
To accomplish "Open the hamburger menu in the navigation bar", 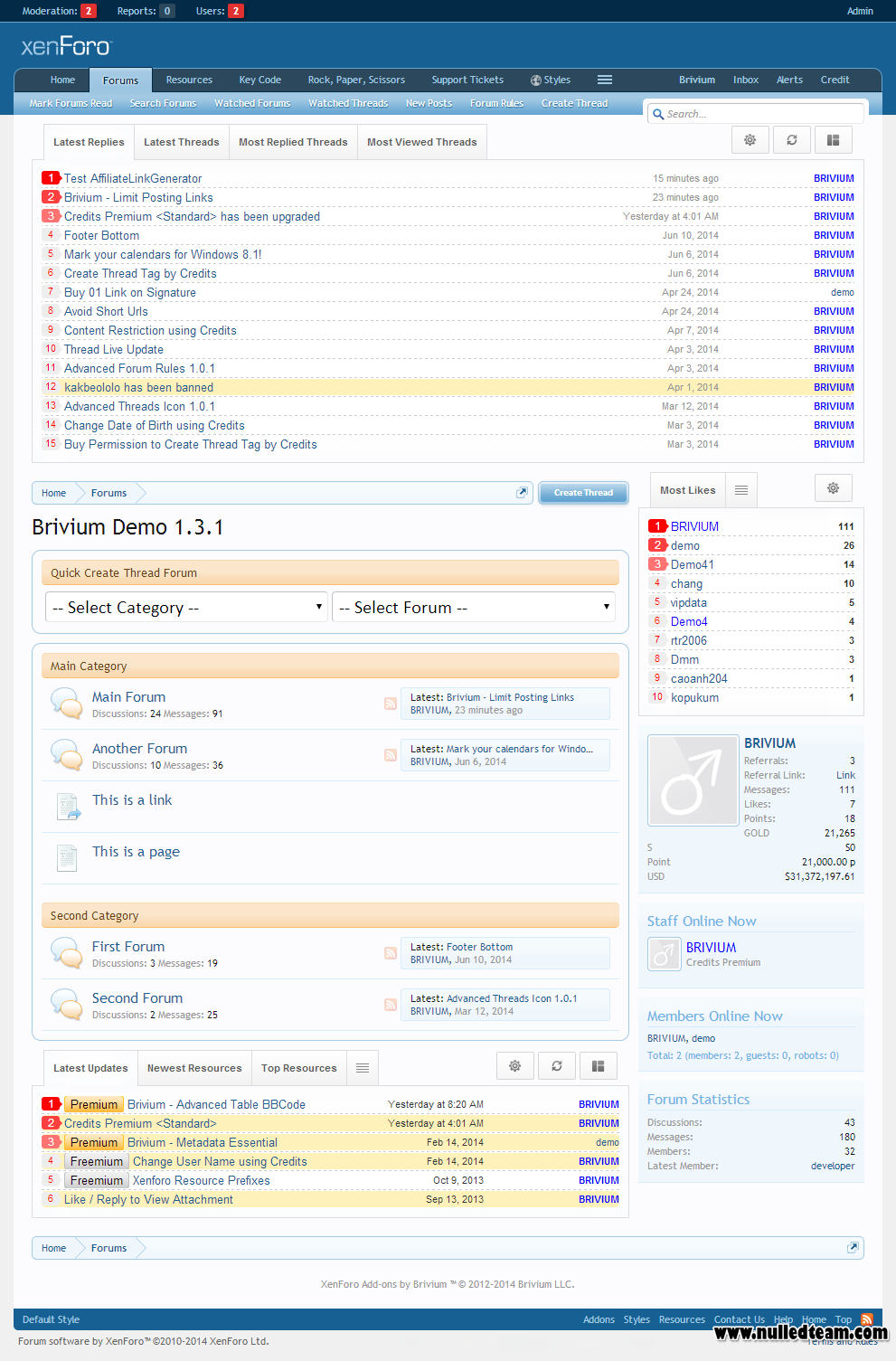I will click(x=605, y=80).
